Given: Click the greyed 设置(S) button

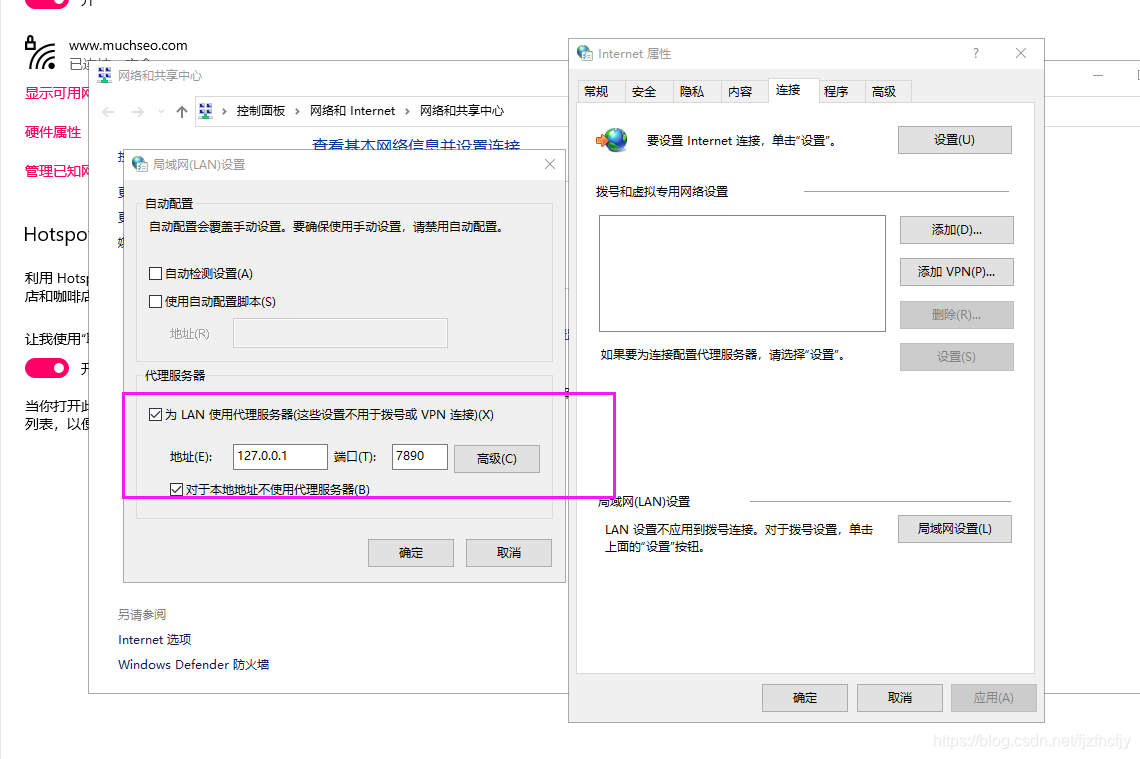Looking at the screenshot, I should click(x=957, y=357).
